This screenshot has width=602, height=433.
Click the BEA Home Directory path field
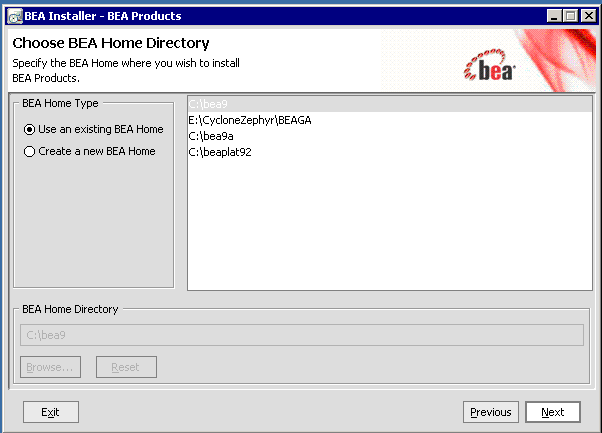pos(302,335)
